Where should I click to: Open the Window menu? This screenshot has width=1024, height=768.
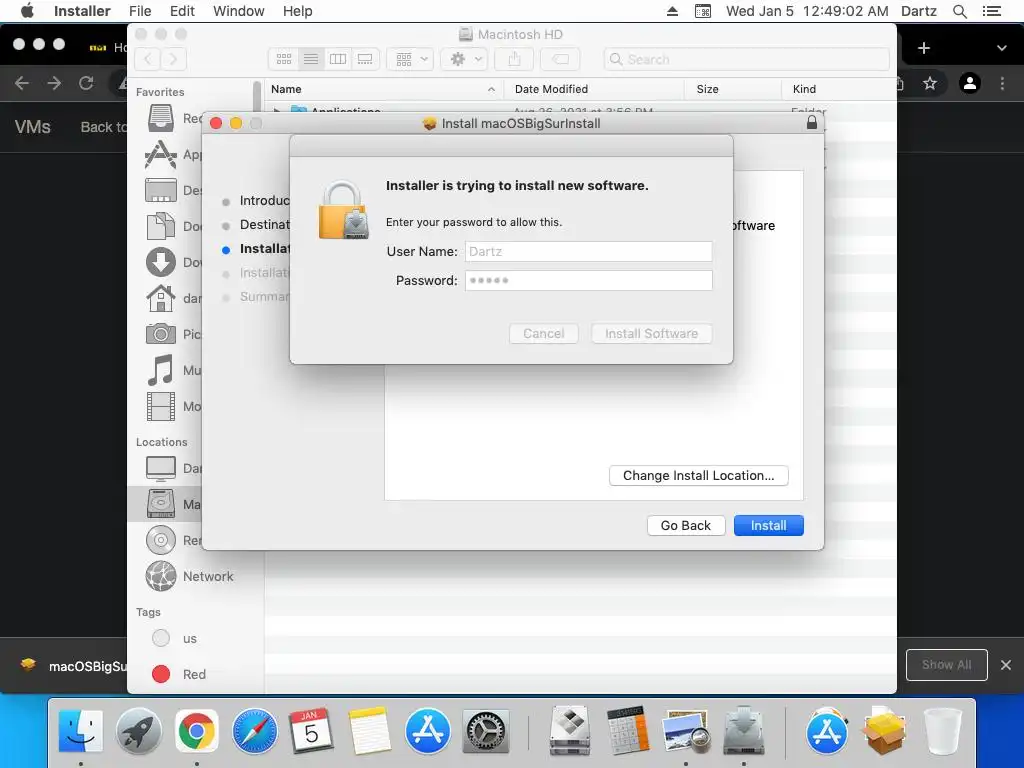pos(238,11)
